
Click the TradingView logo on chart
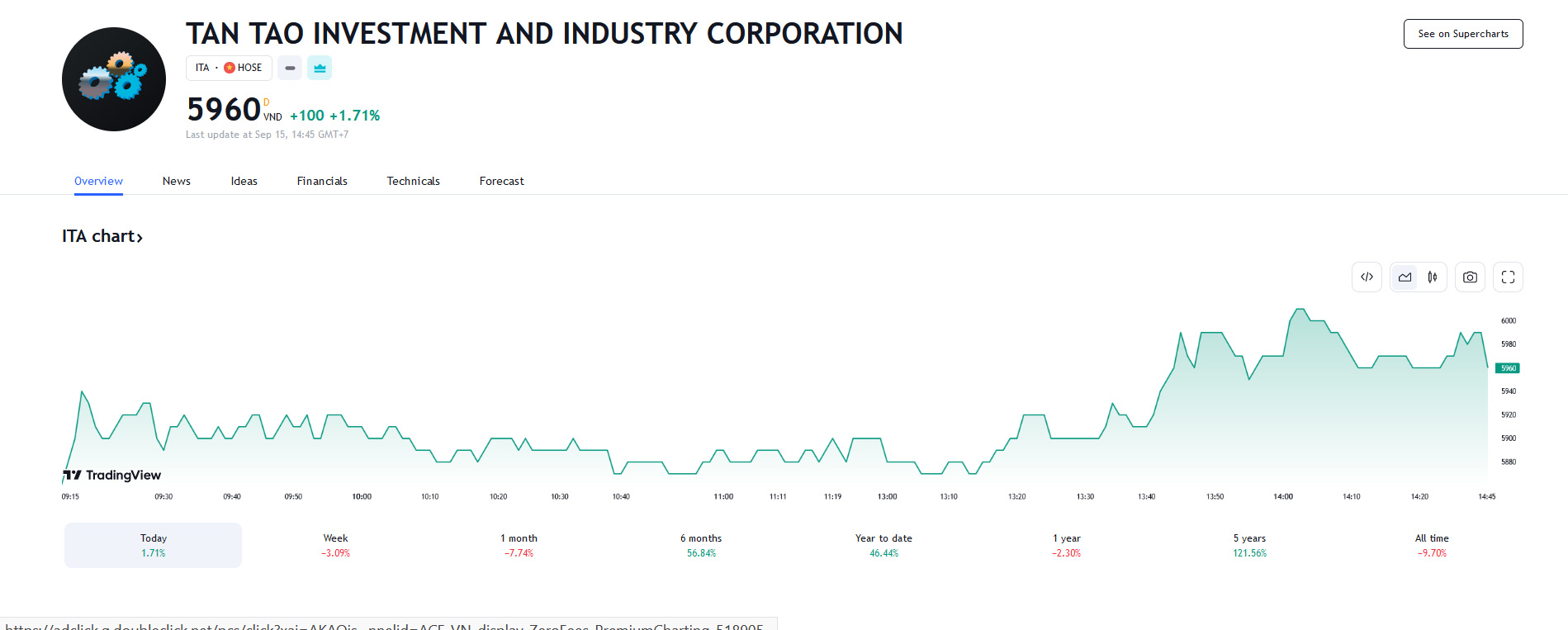[112, 475]
